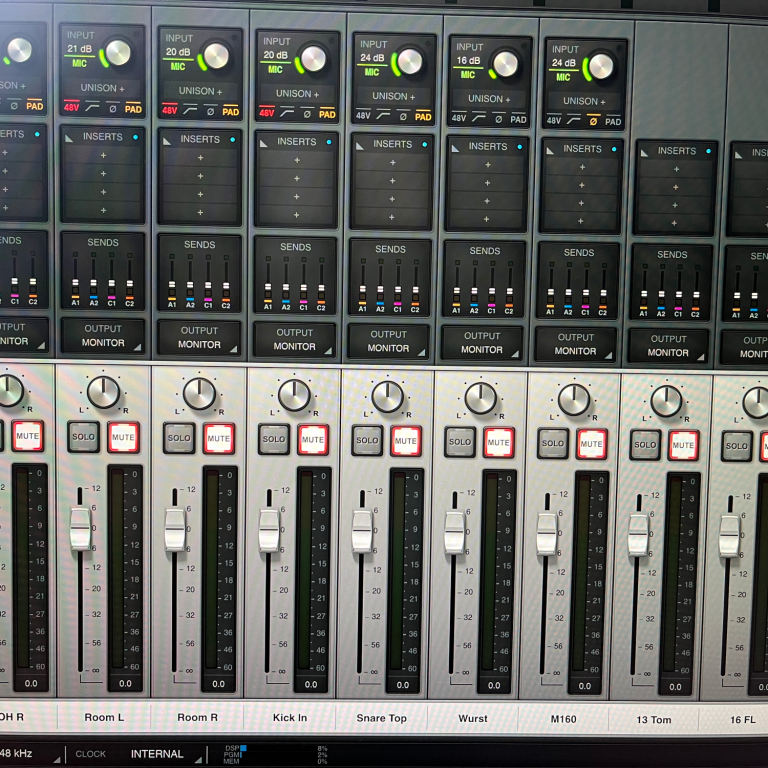Click the third insert plus slot on Snare Top
Viewport: 768px width, 768px height.
392,199
